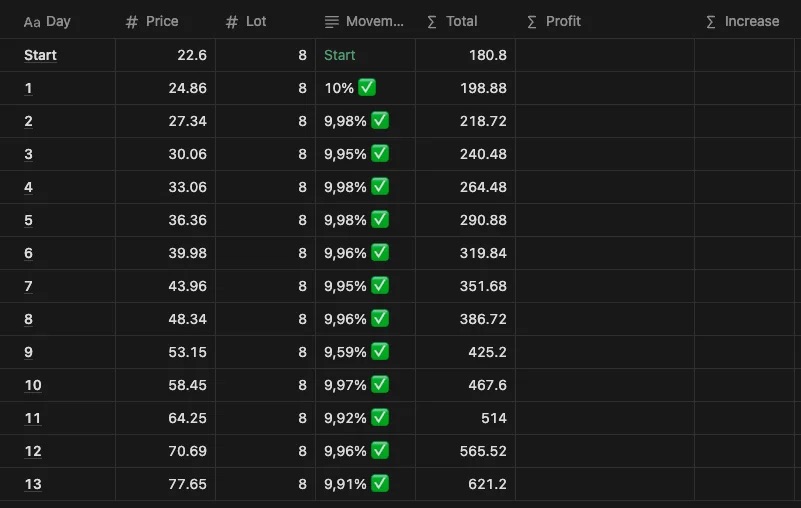Open the Start row page

point(40,55)
